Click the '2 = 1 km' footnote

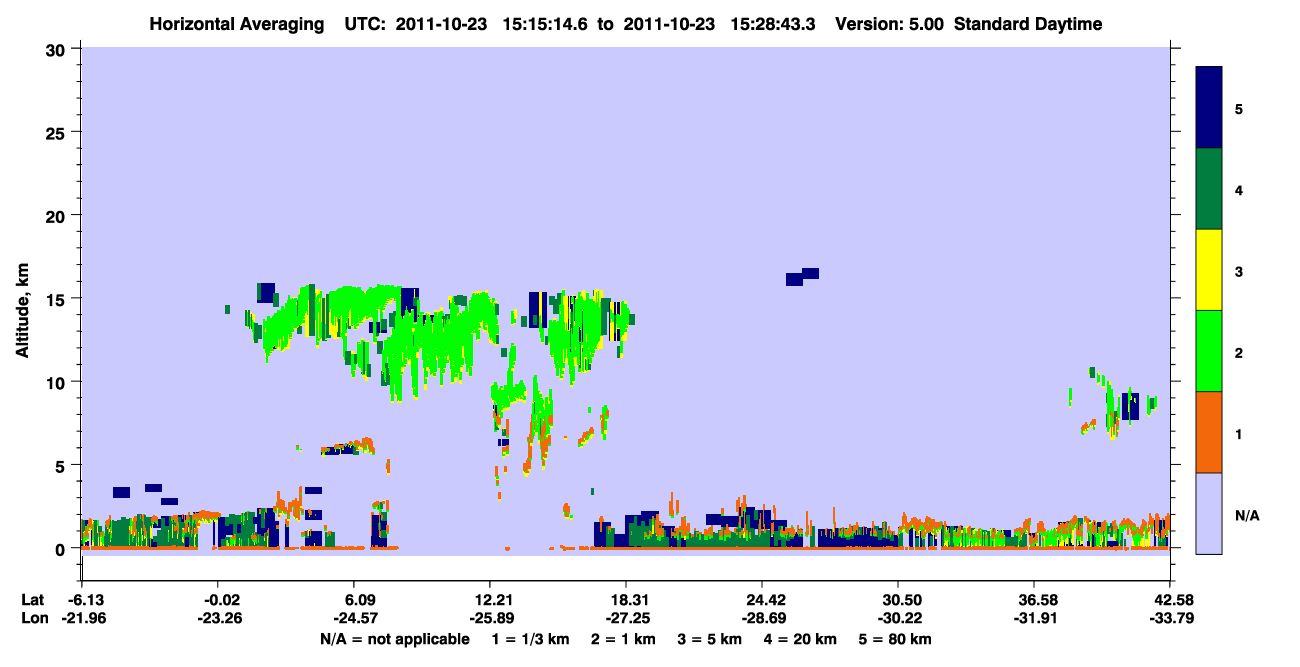(624, 639)
